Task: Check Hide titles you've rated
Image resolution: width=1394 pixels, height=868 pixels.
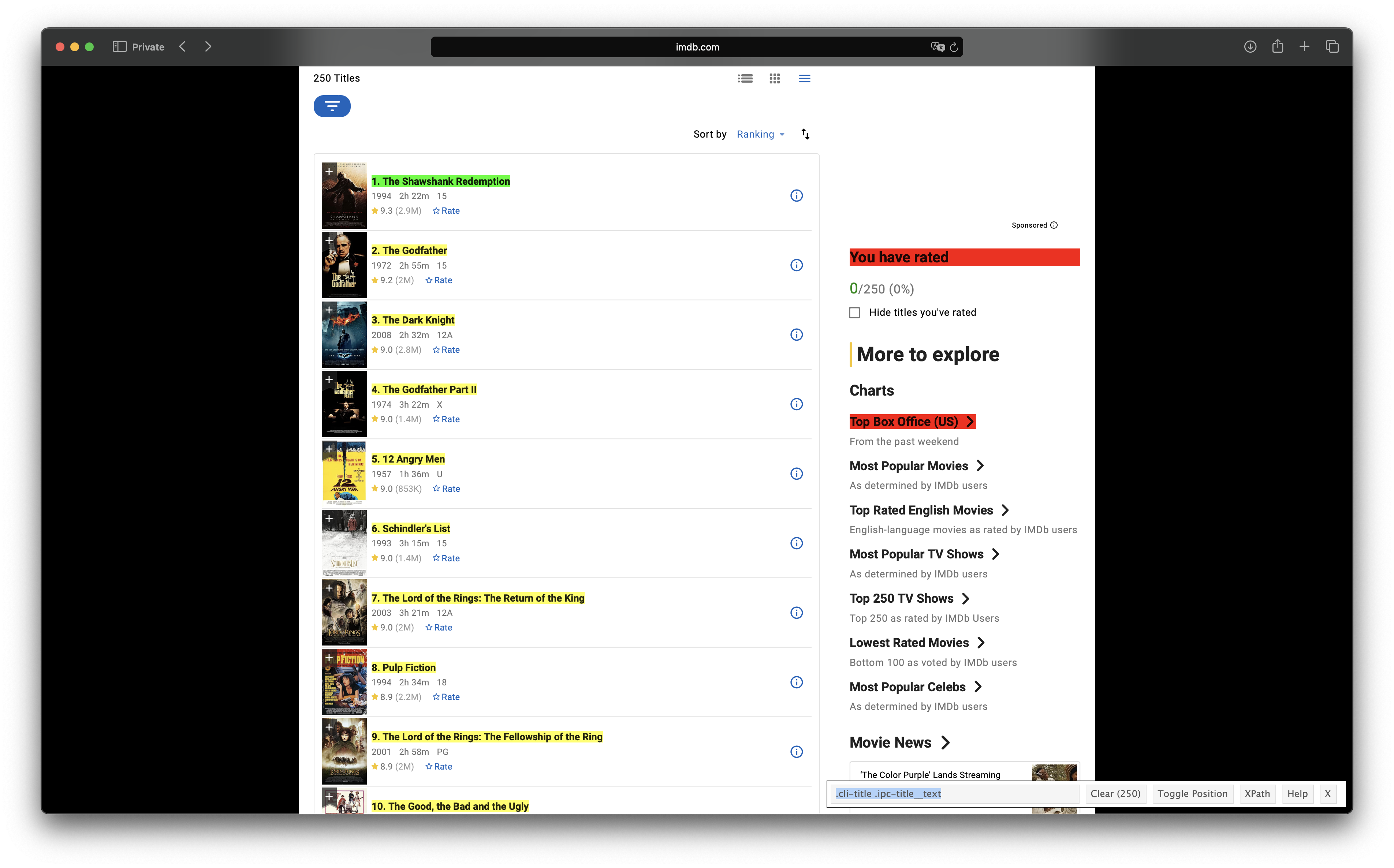Action: coord(855,312)
